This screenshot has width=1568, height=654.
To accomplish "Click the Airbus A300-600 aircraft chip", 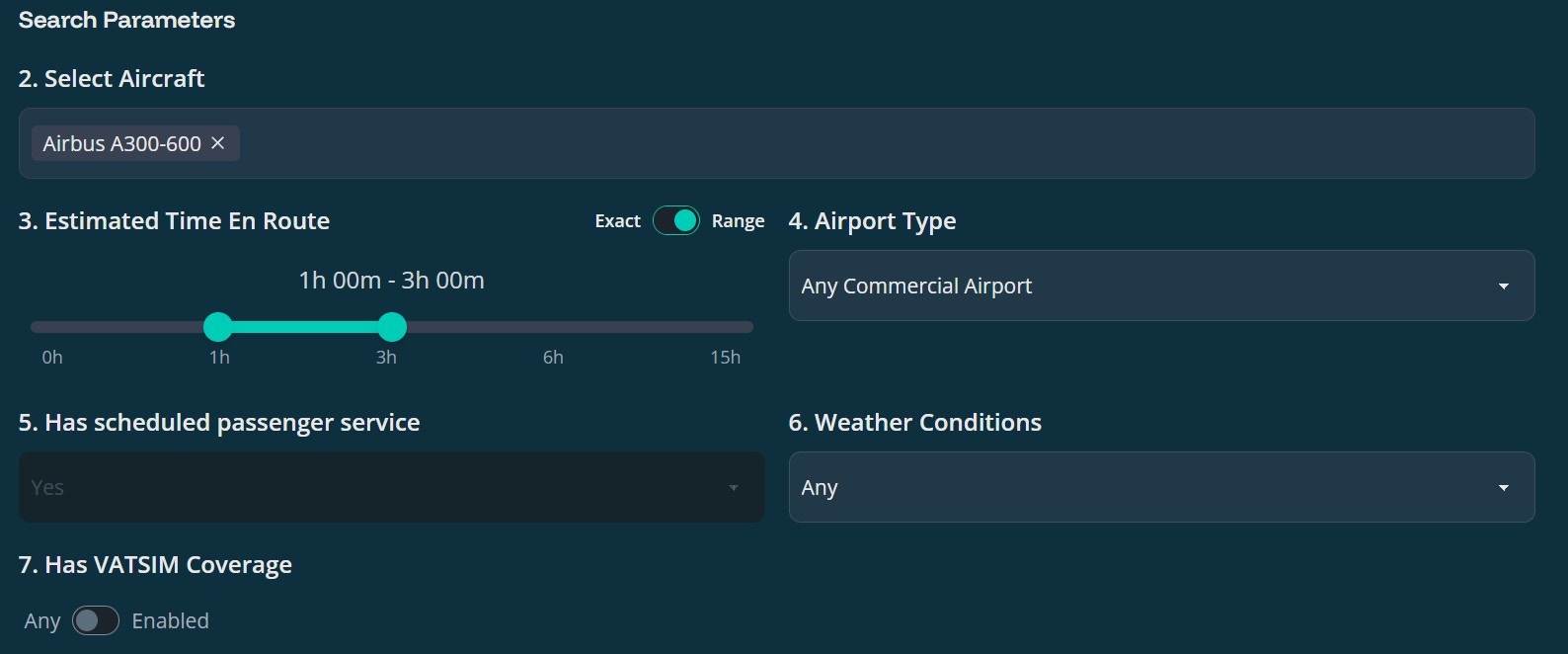I will pos(121,143).
